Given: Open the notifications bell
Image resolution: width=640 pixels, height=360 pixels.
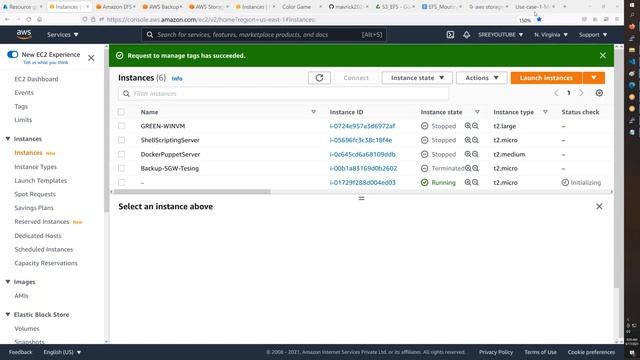Looking at the screenshot, I should (x=466, y=35).
